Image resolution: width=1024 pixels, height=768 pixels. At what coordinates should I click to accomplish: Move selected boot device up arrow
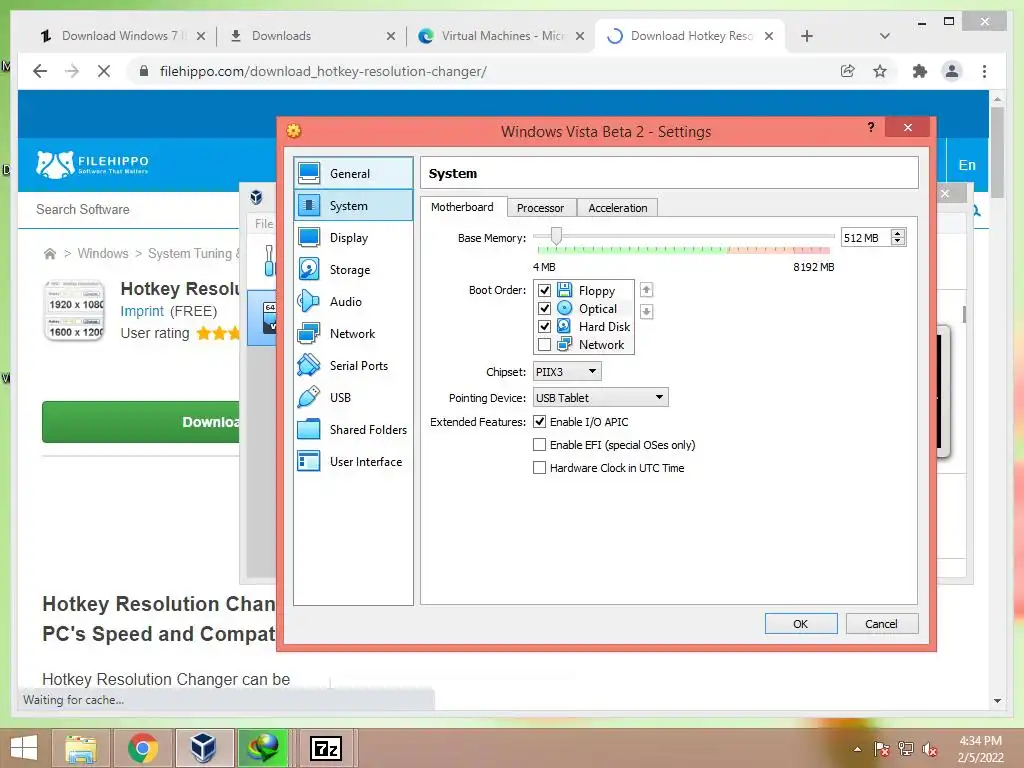click(x=647, y=289)
